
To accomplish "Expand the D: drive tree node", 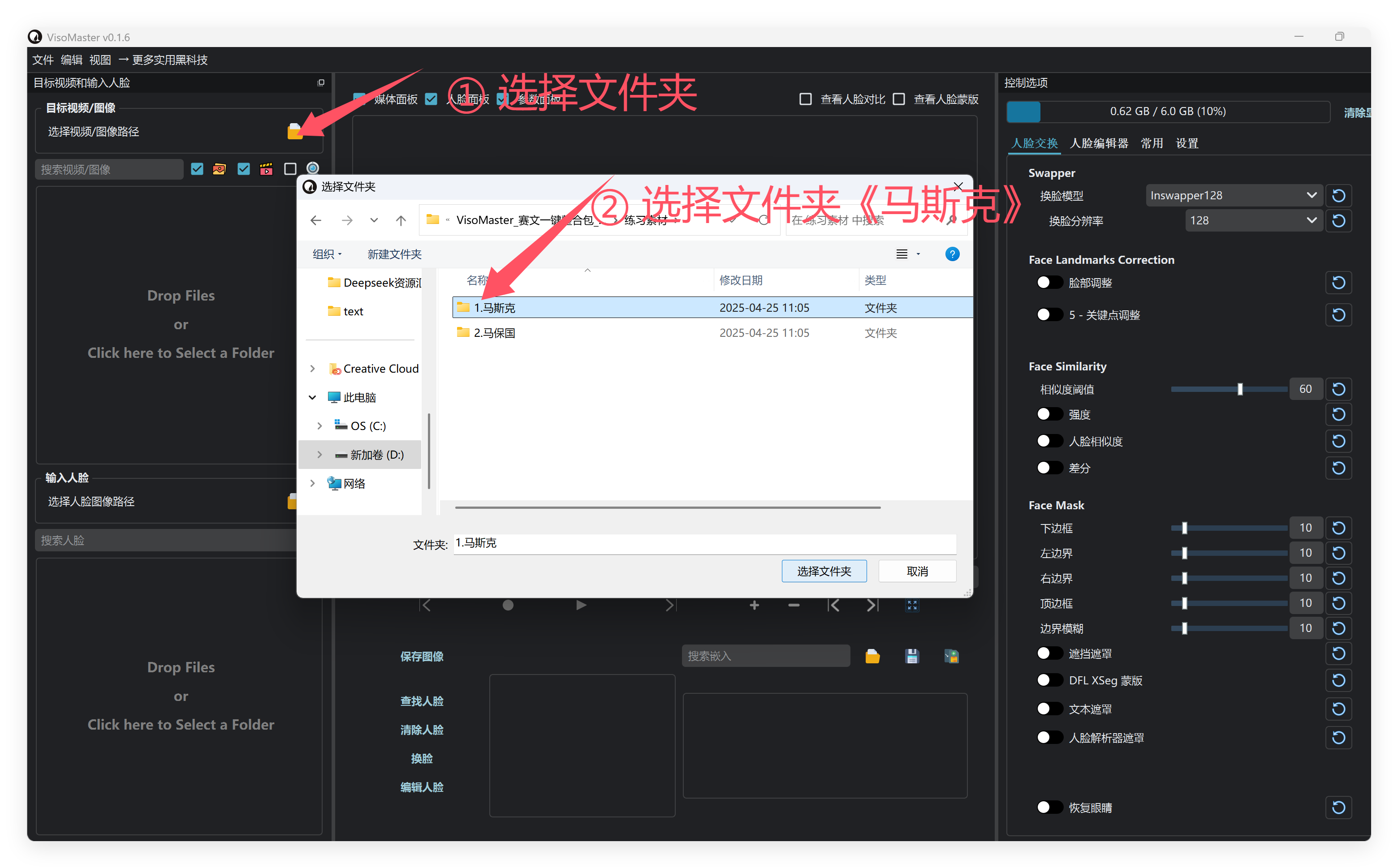I will (x=320, y=455).
